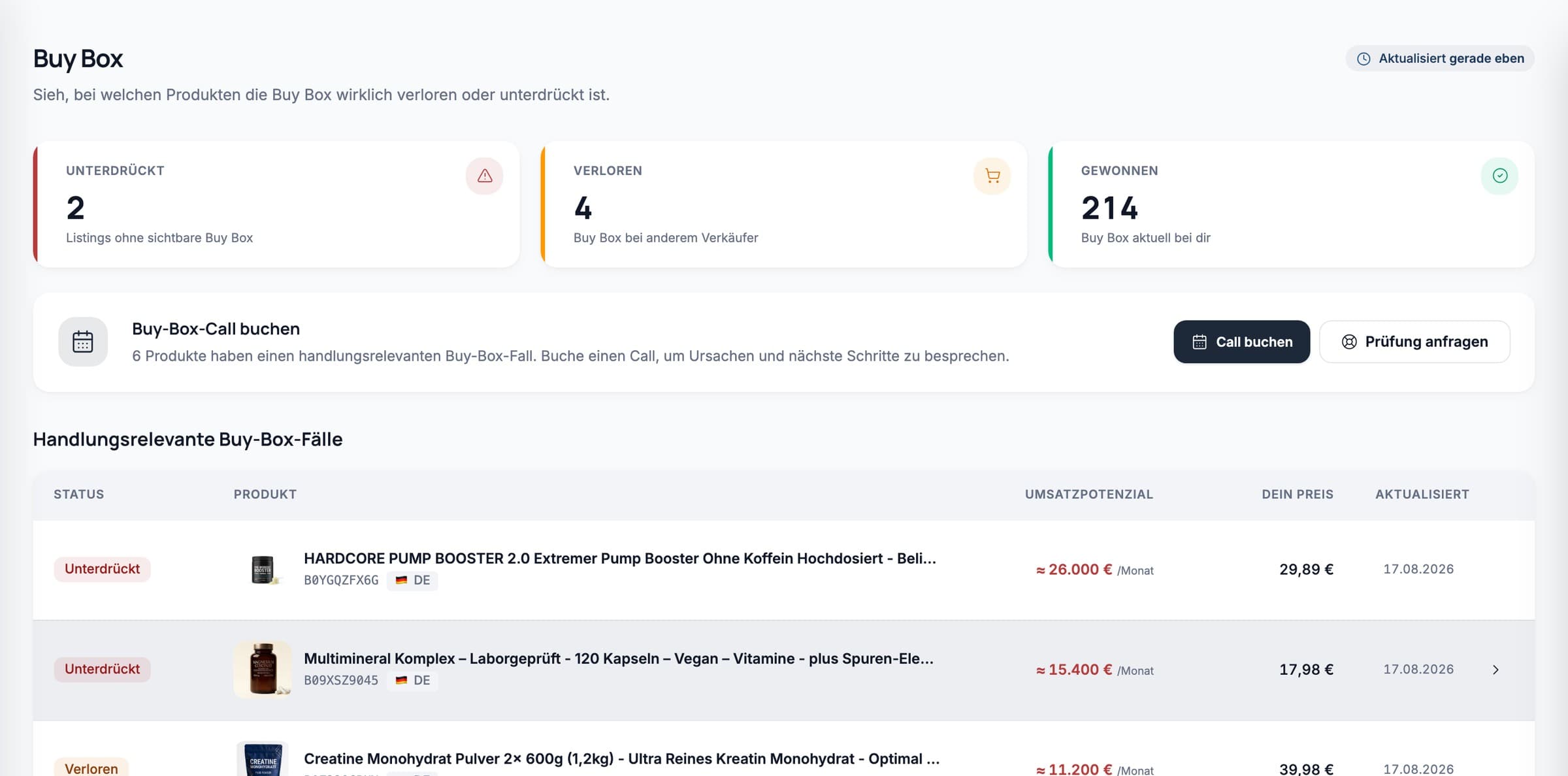Click the Unterdrückt badge in the Multimineral Komplex row
The width and height of the screenshot is (1568, 776).
(102, 669)
